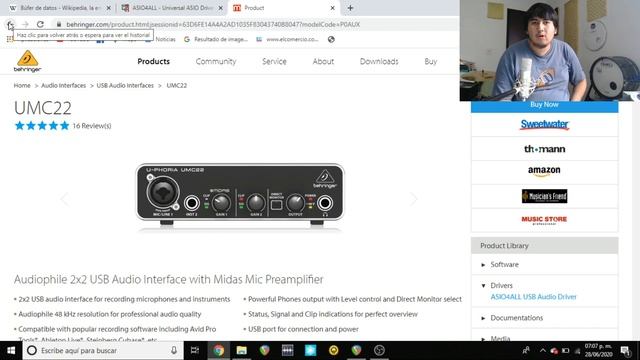Open Task View from the taskbar
640x360 pixels.
195,350
